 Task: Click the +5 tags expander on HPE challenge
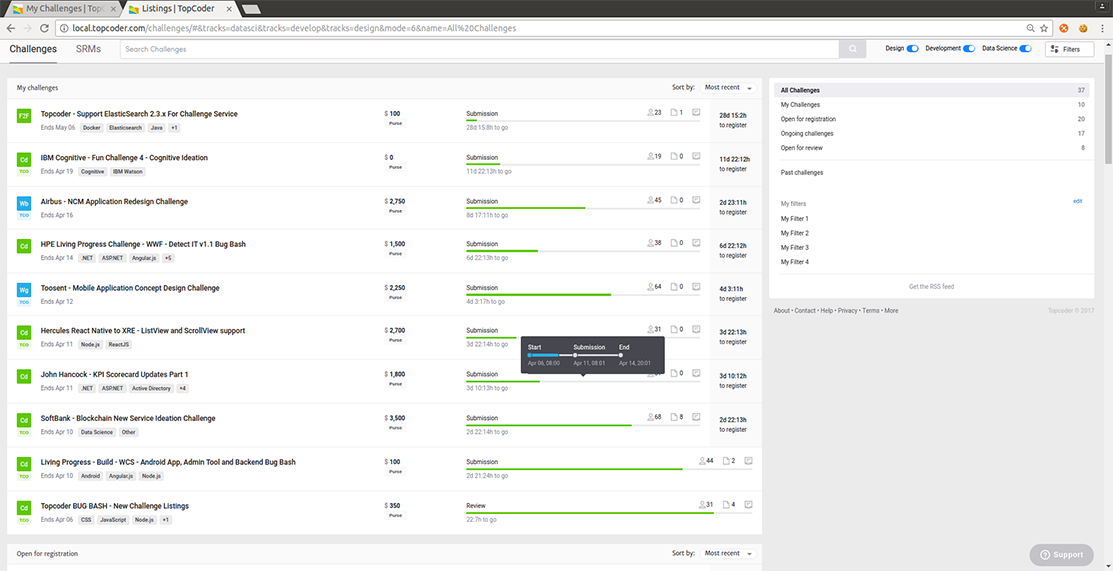pyautogui.click(x=168, y=258)
